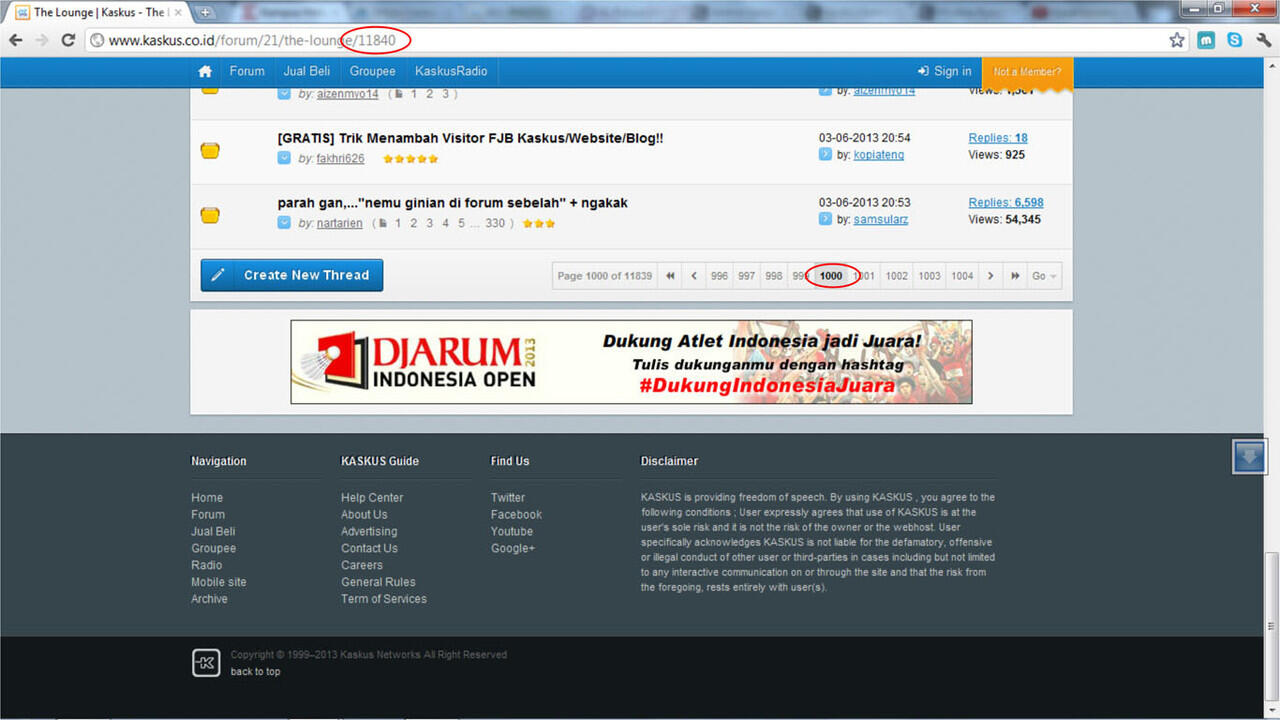Open the 'parah gan... nemu ginian' thread
Screen dimensions: 1280x720
tap(452, 203)
